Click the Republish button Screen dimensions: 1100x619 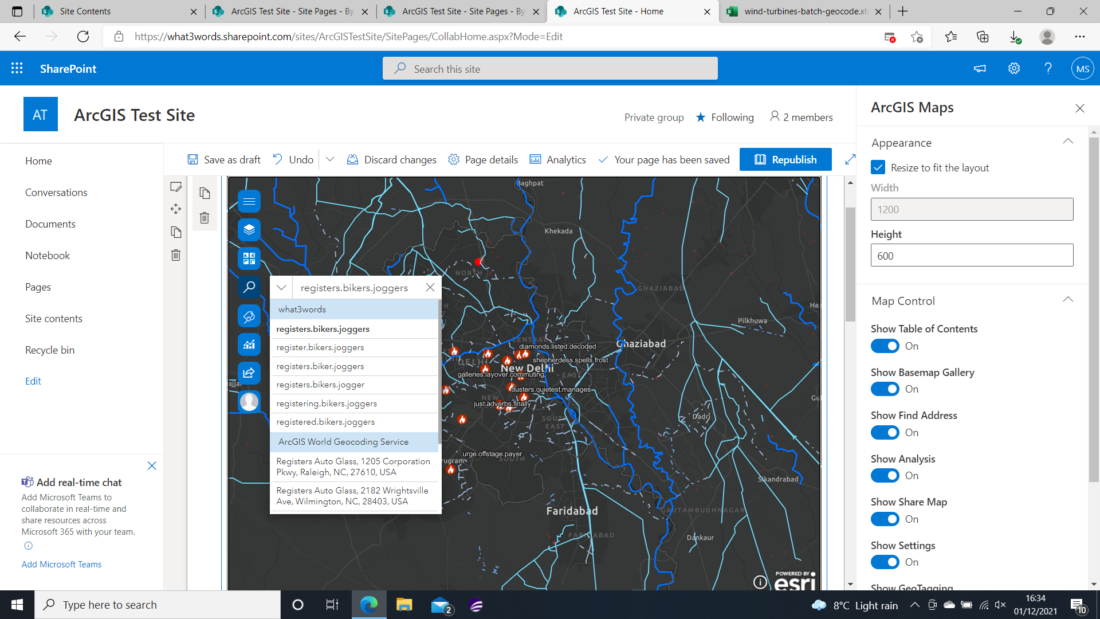coord(786,159)
